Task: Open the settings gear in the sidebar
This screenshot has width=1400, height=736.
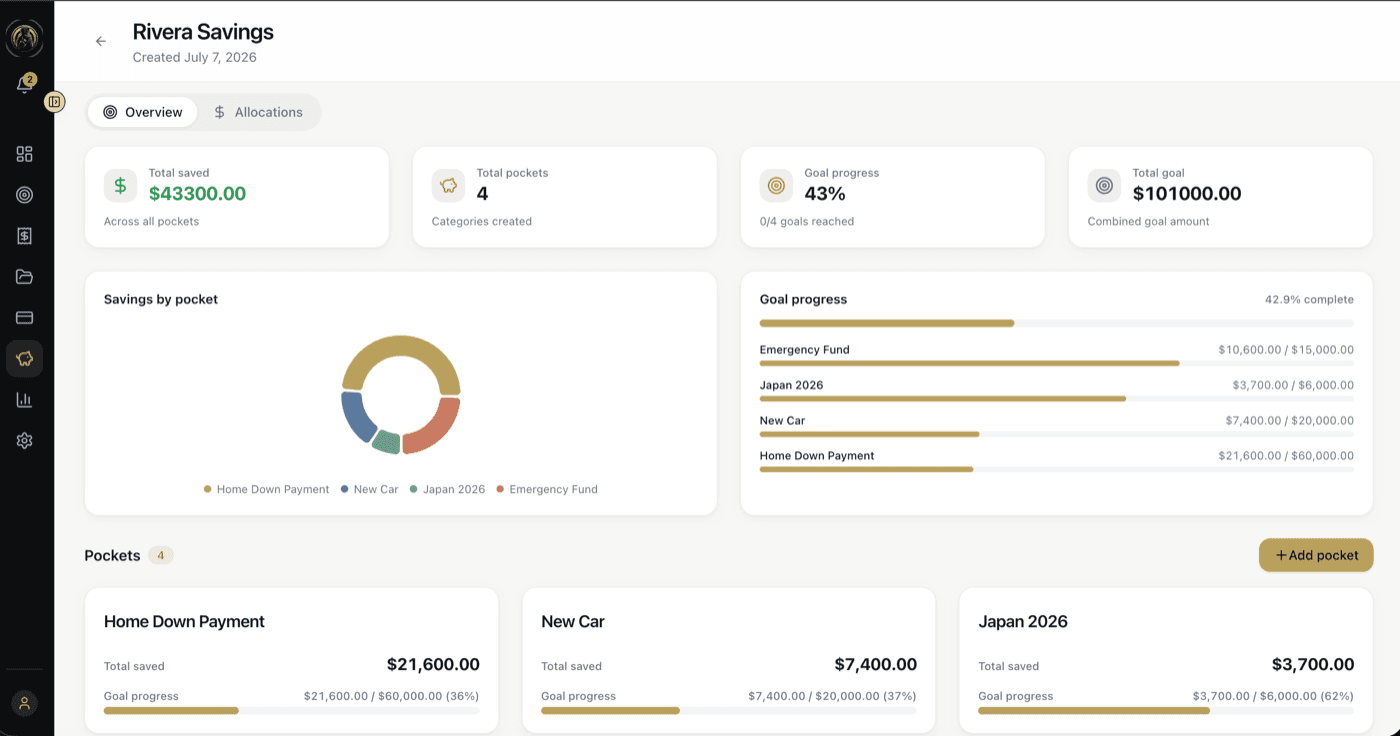Action: coord(24,441)
